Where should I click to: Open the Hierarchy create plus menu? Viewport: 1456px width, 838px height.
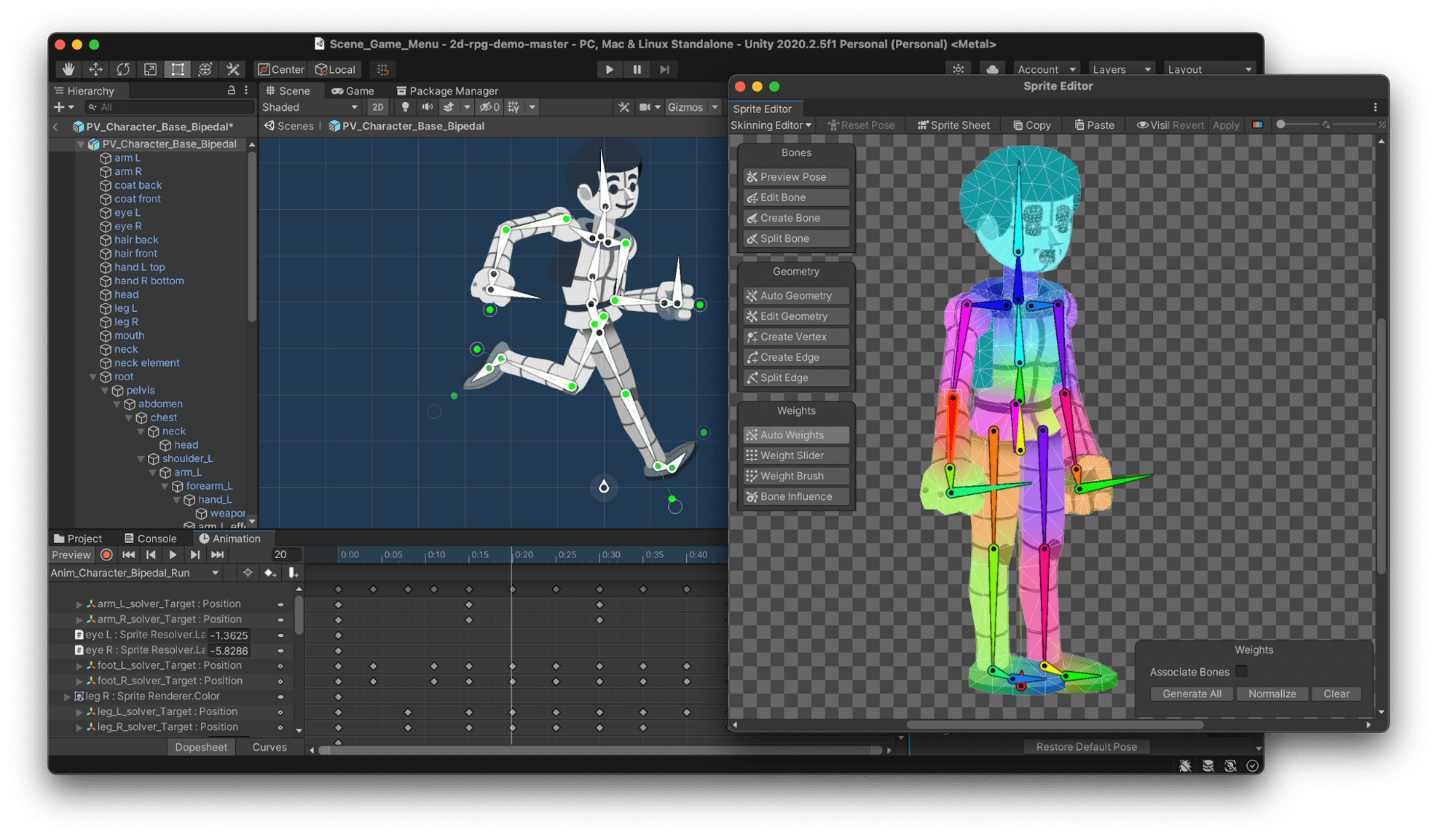point(63,107)
